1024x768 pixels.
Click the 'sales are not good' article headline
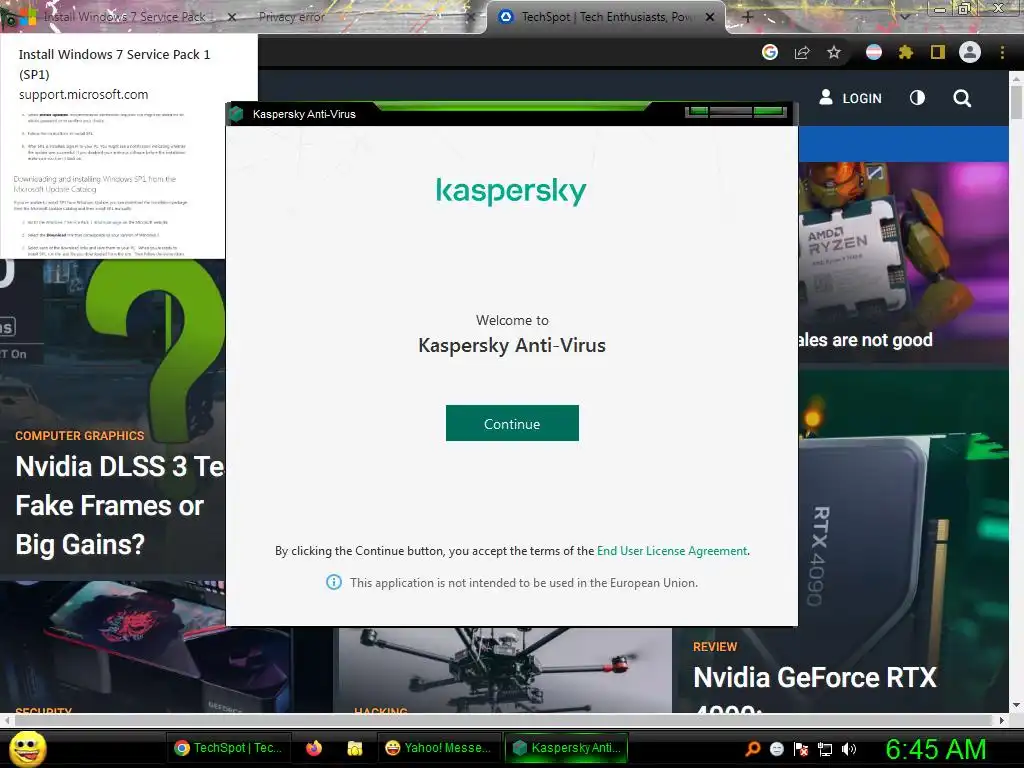tap(865, 340)
